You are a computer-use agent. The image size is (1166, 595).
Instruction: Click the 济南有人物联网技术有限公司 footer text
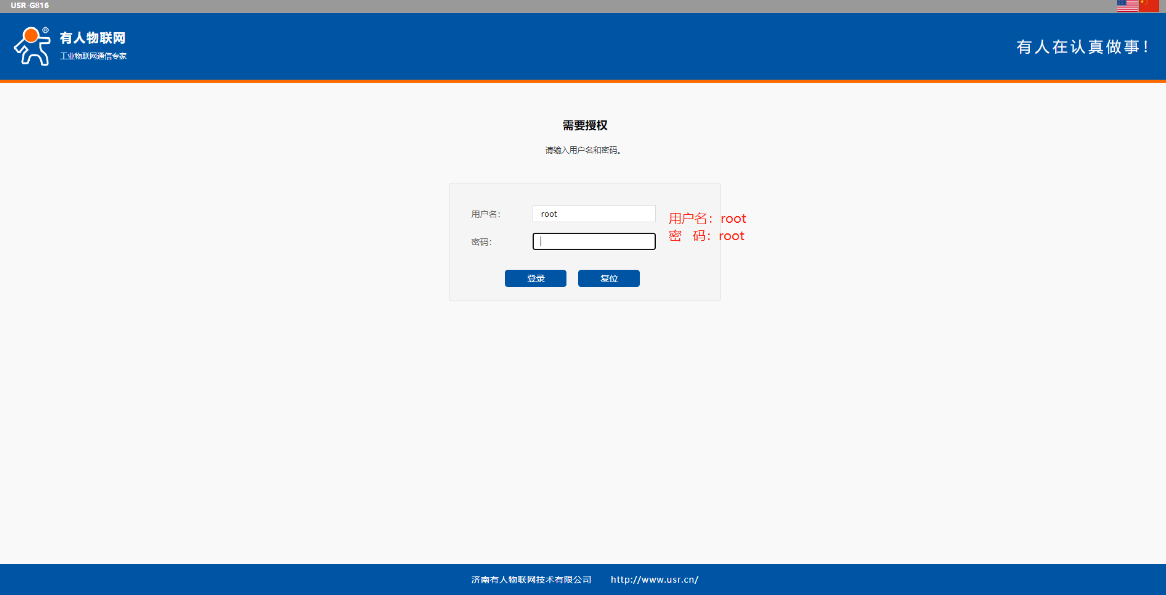[531, 579]
